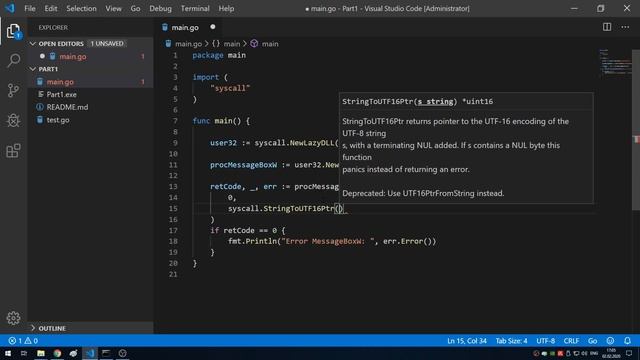Click the retCode variable on line 13
Screen dimensions: 640x360
coord(225,187)
